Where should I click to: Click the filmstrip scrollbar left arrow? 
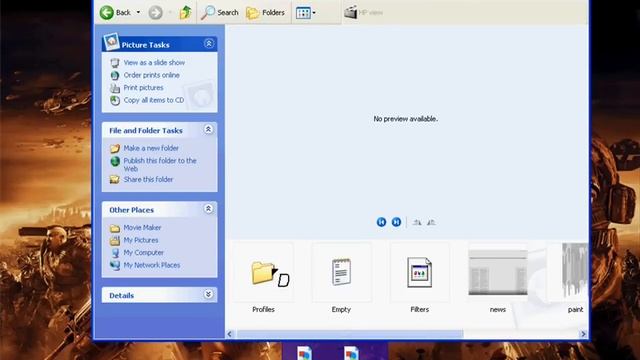point(230,334)
